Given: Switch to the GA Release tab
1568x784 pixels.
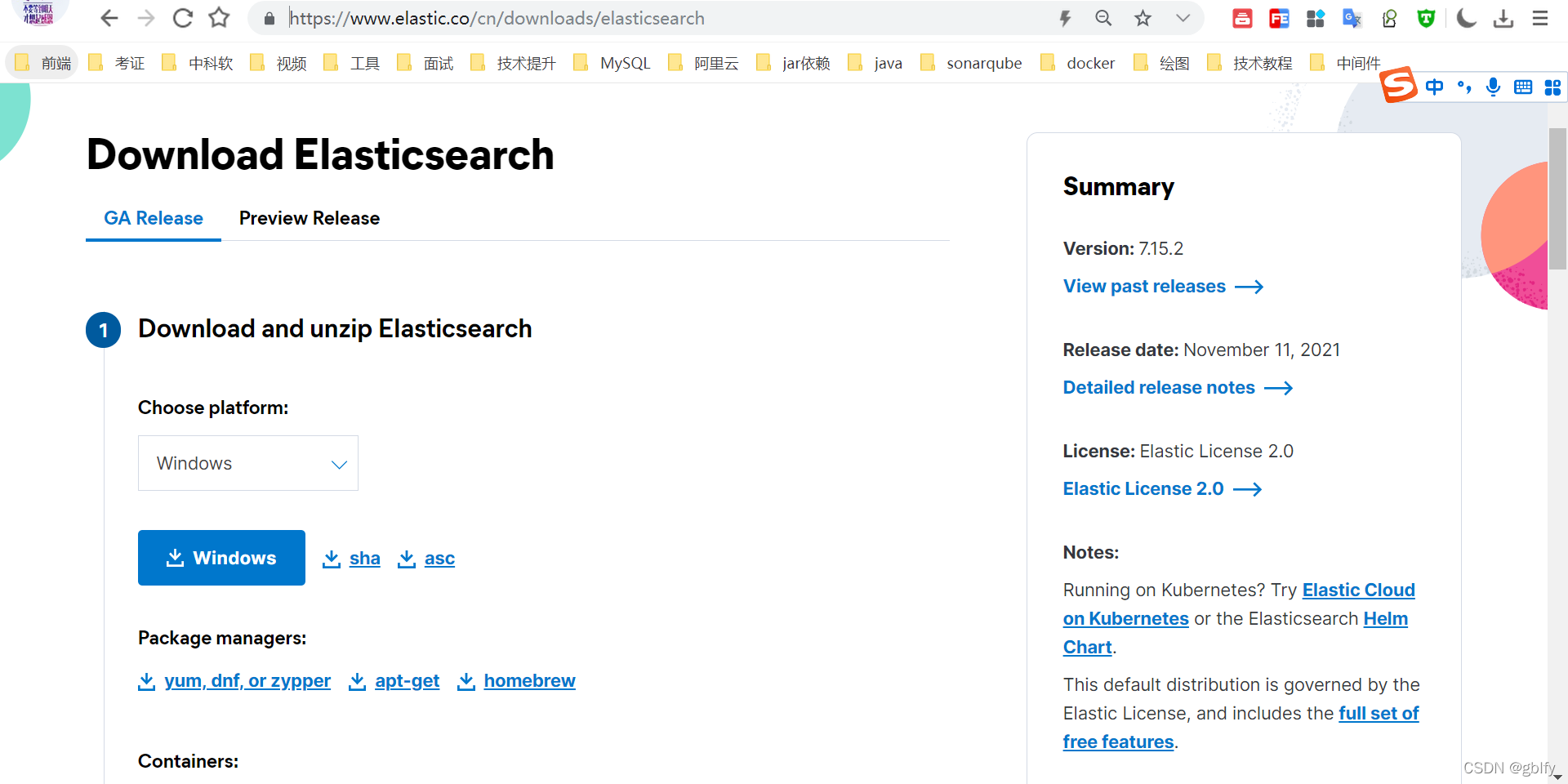Looking at the screenshot, I should [154, 218].
